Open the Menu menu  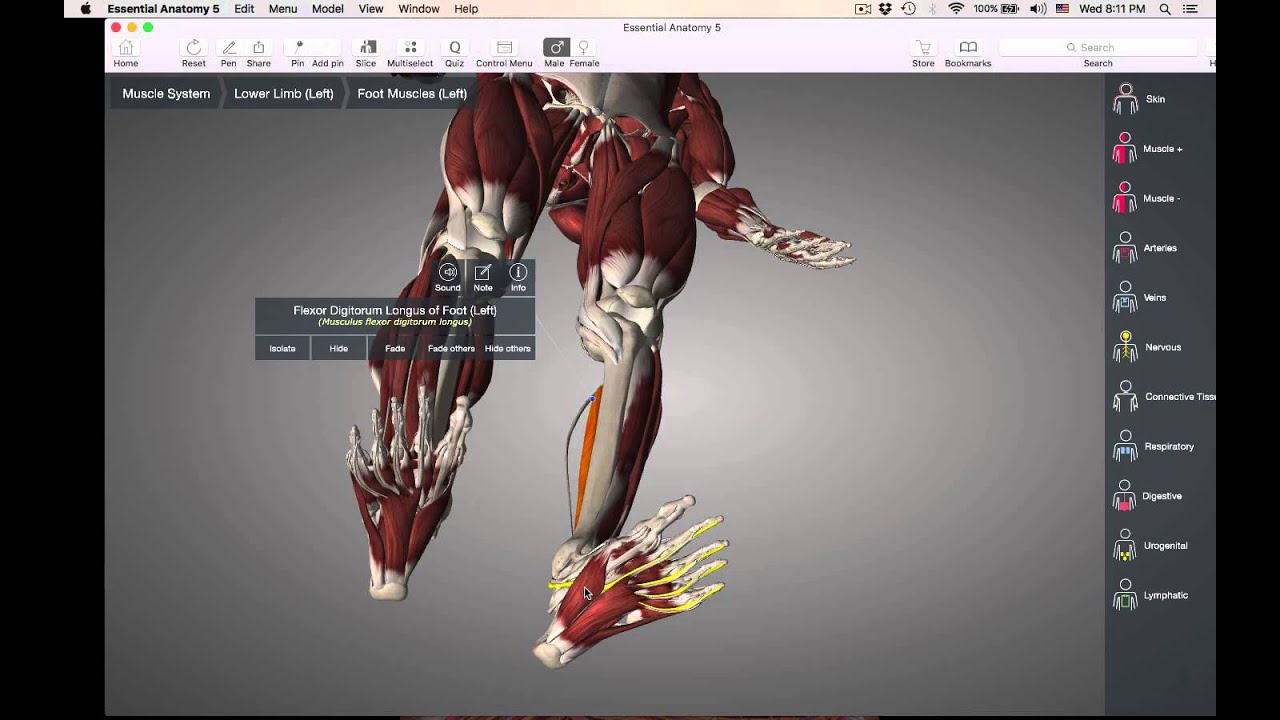pos(283,9)
